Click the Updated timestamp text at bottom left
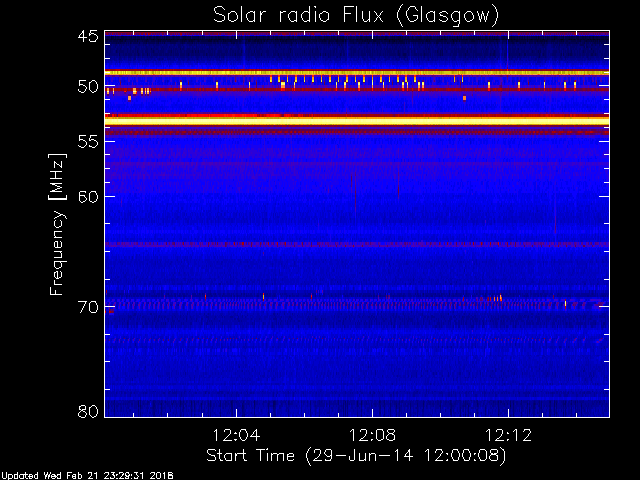 [87, 476]
